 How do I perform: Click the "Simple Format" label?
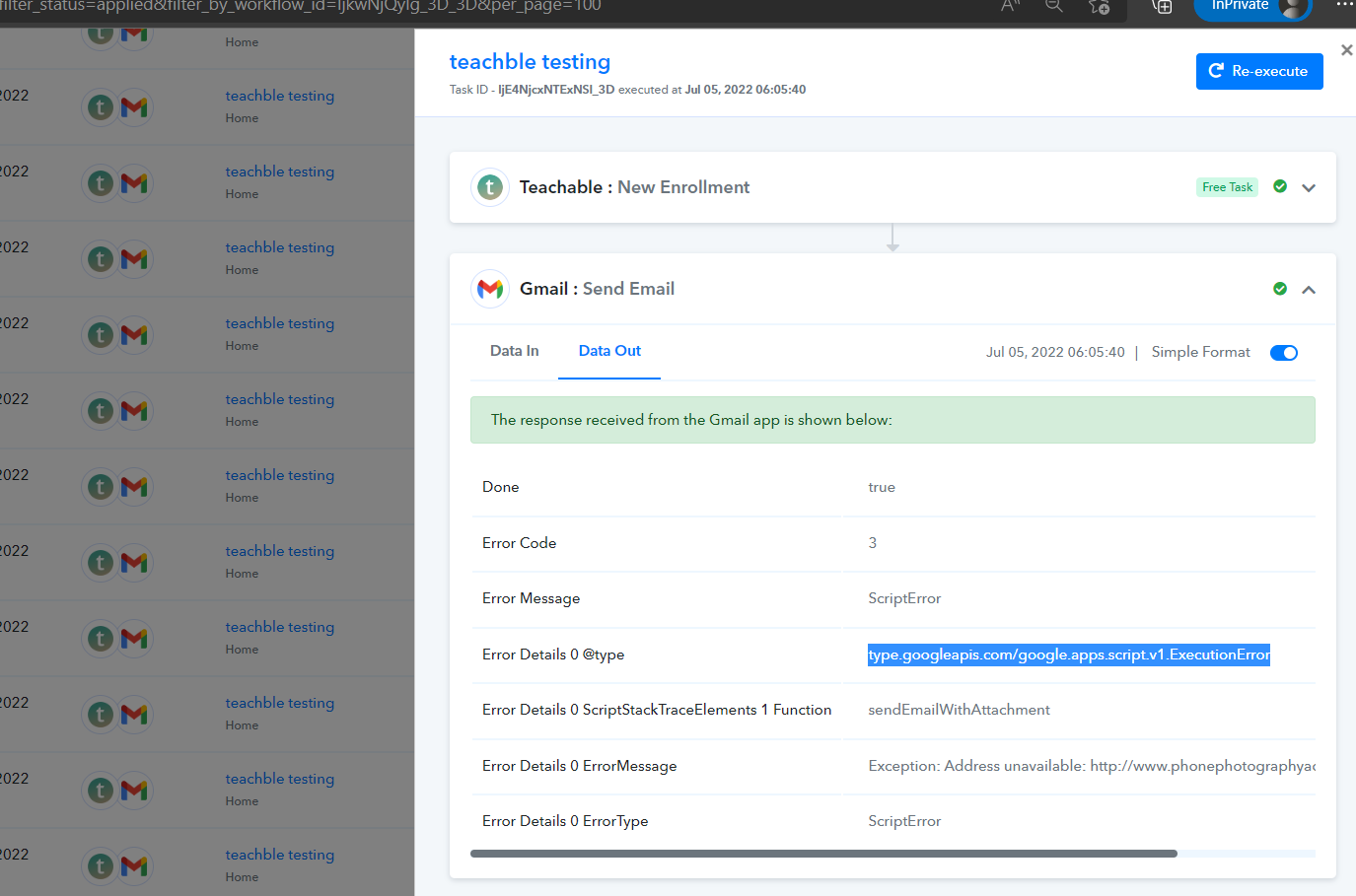point(1200,353)
